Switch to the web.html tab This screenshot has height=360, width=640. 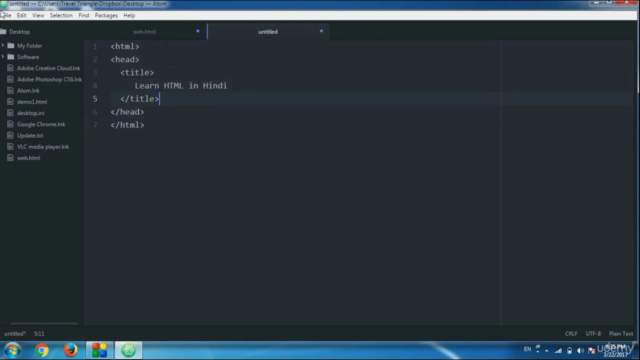click(145, 31)
